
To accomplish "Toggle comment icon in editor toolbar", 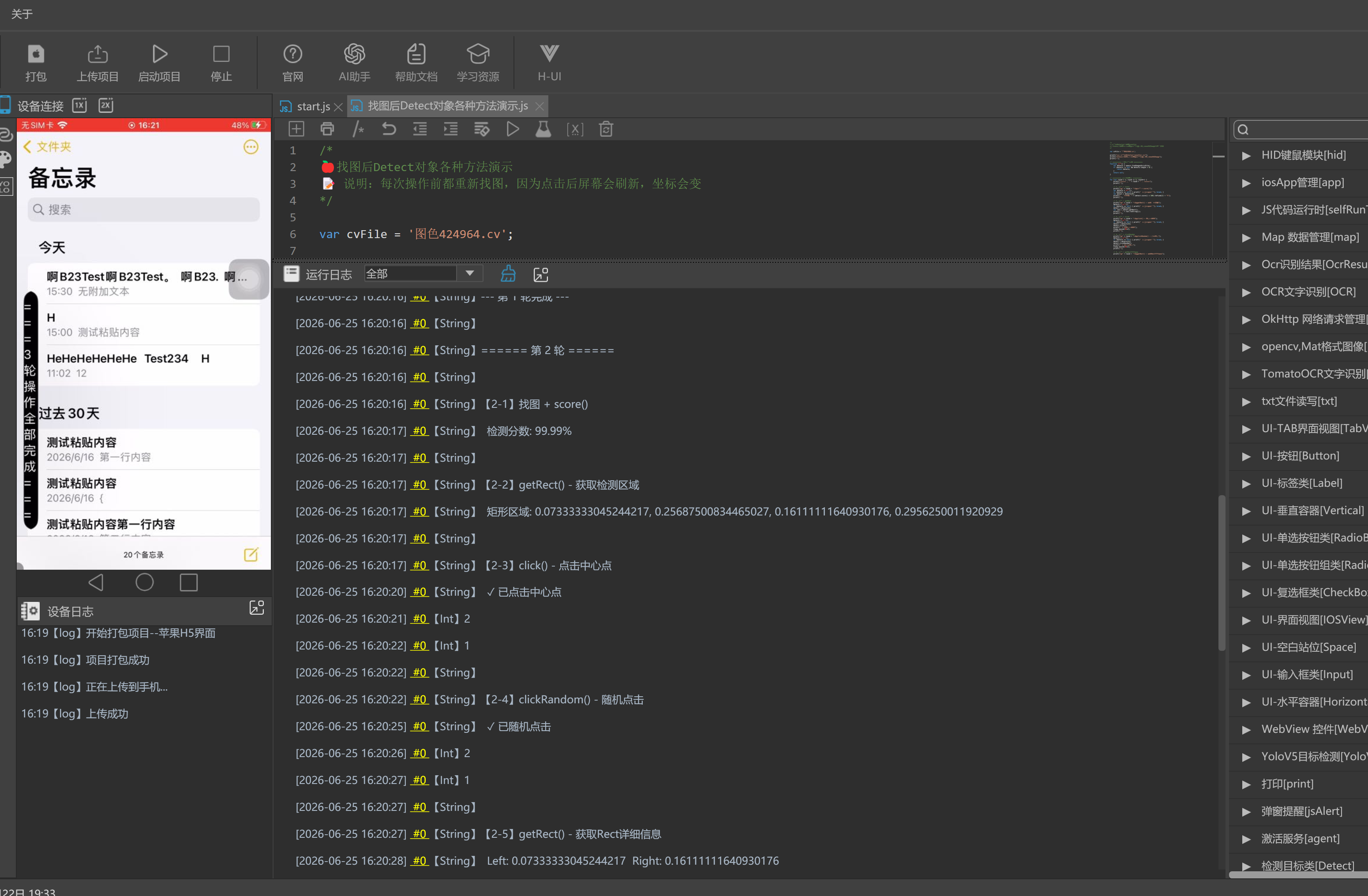I will click(x=358, y=129).
